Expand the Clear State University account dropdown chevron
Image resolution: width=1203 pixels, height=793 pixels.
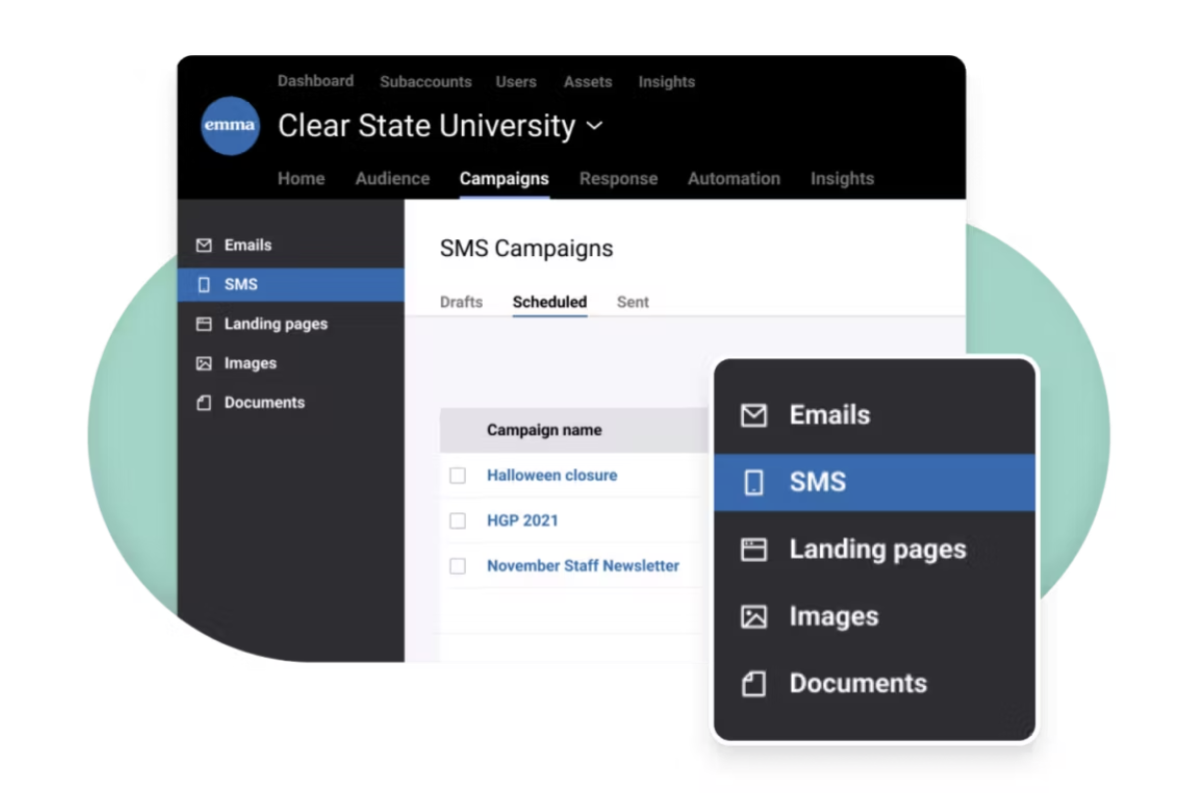coord(594,126)
